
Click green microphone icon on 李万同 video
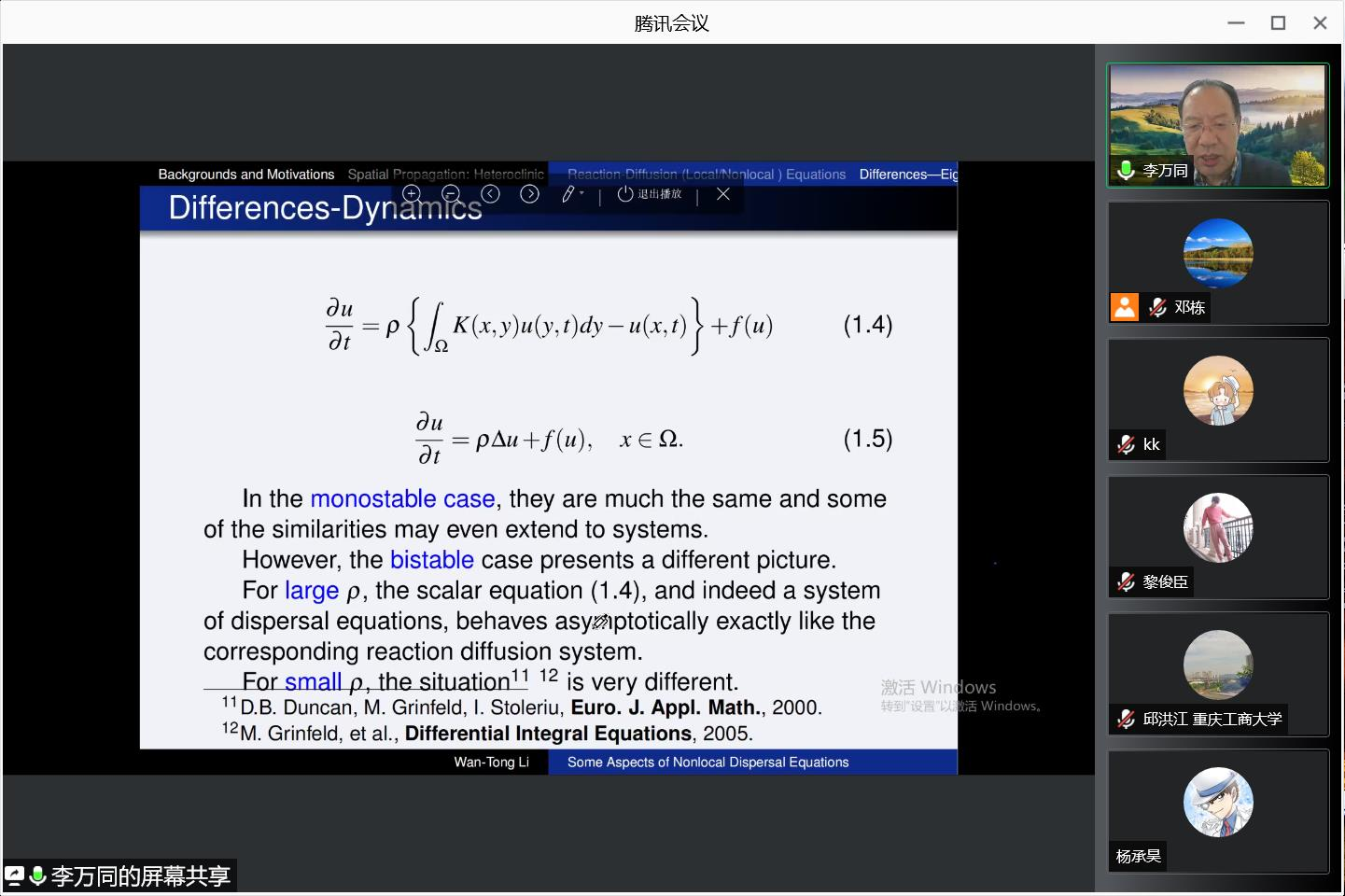point(1126,170)
